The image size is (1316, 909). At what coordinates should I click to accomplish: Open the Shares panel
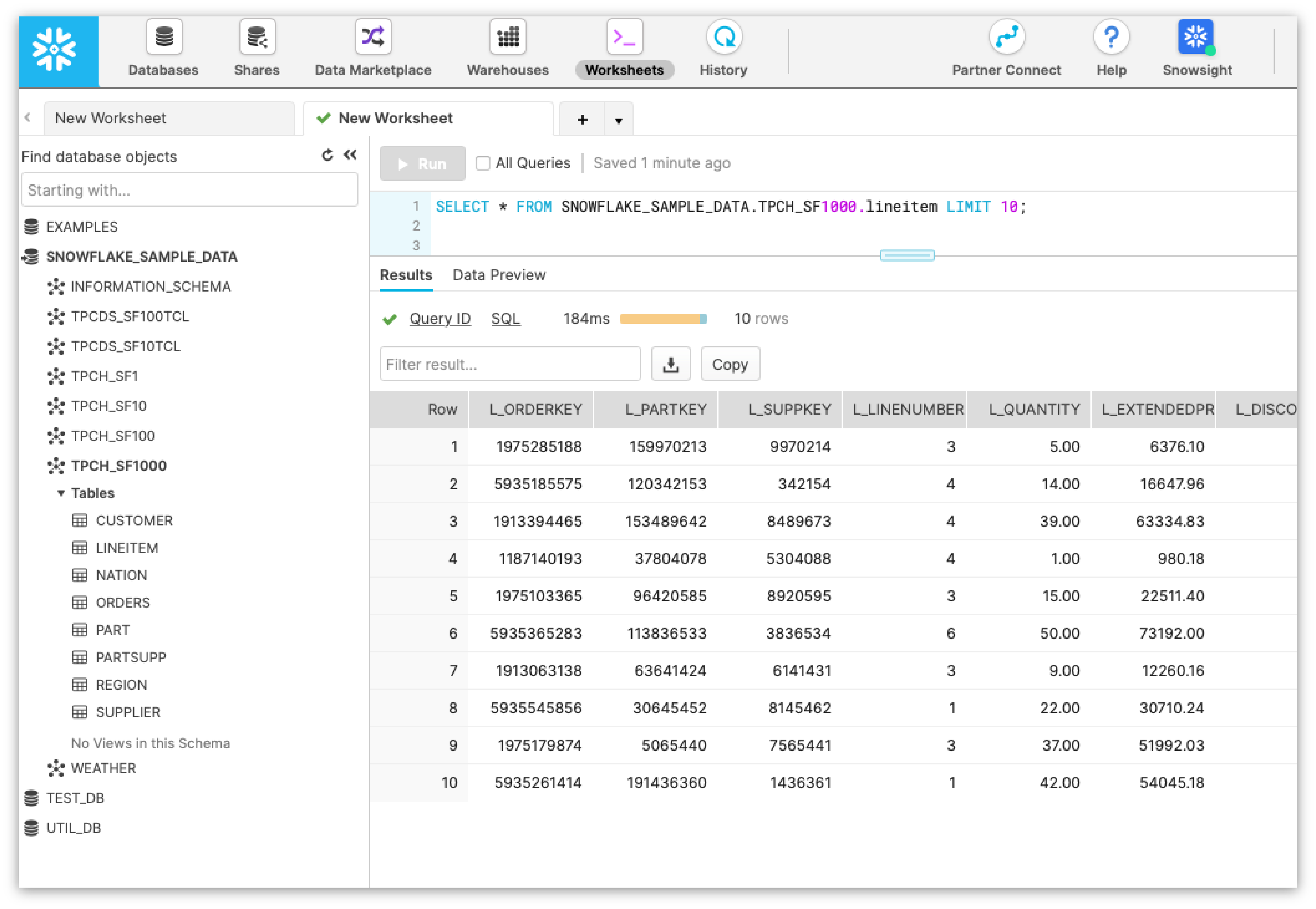(257, 48)
